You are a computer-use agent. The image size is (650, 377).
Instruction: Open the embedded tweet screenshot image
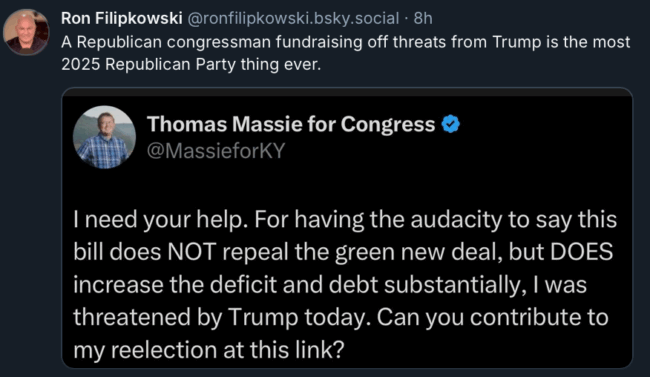point(347,228)
